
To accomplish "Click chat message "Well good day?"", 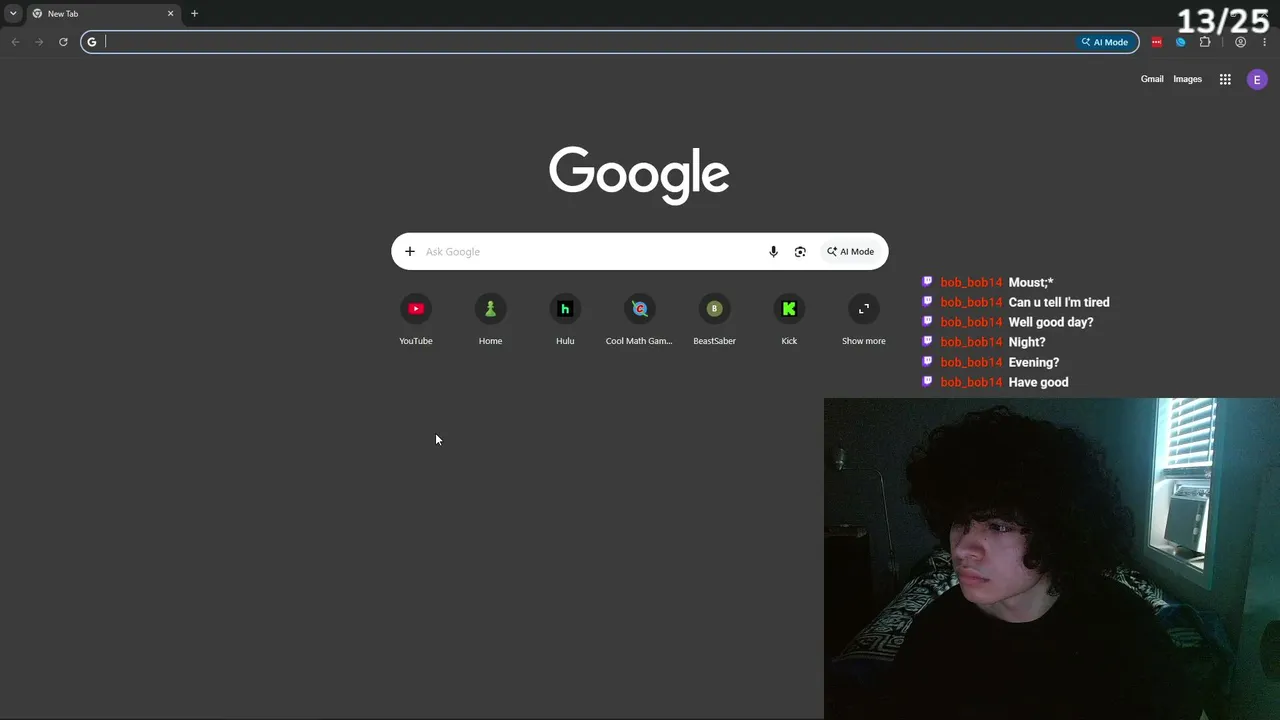I will pos(1051,322).
